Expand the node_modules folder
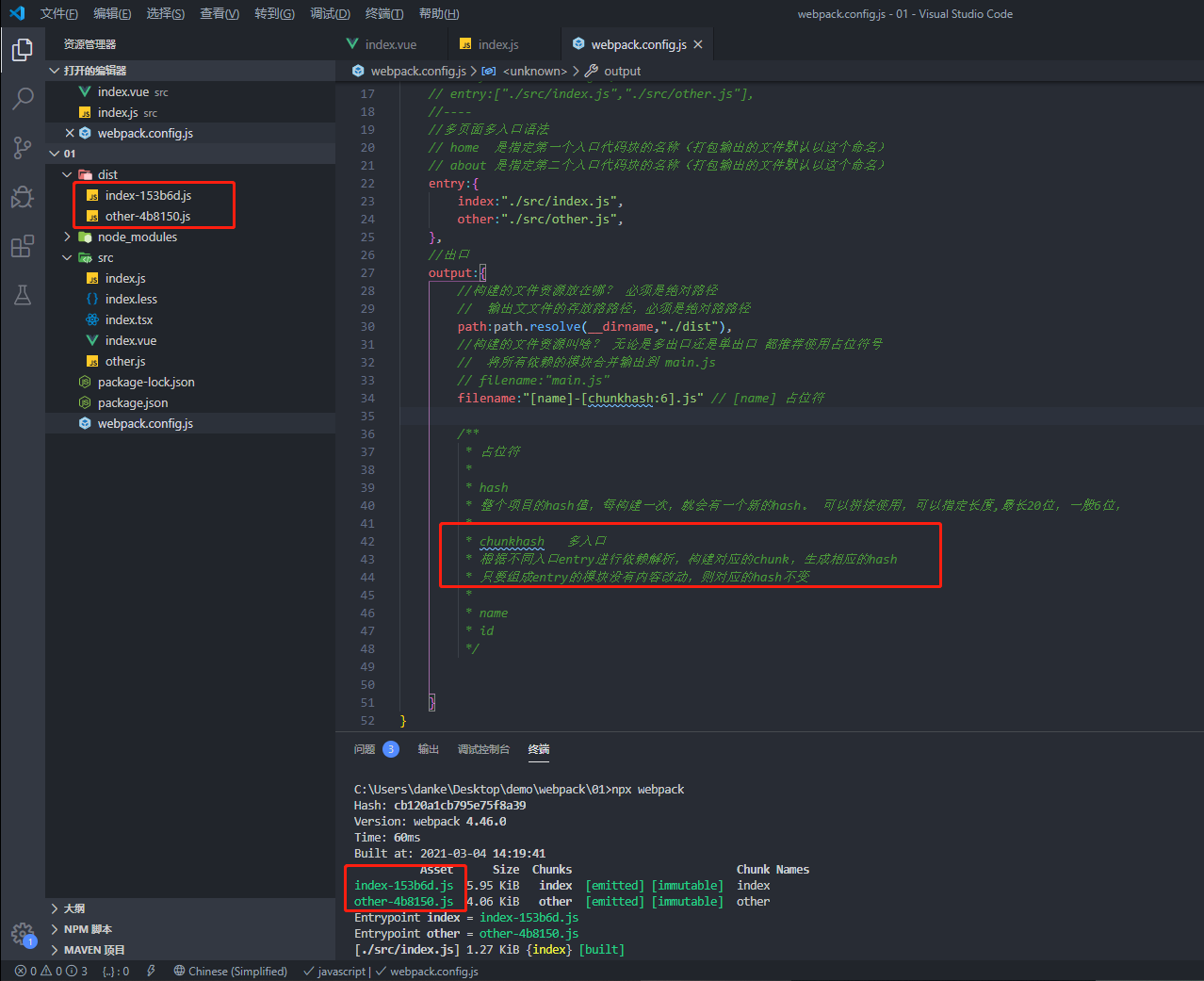 click(190, 237)
